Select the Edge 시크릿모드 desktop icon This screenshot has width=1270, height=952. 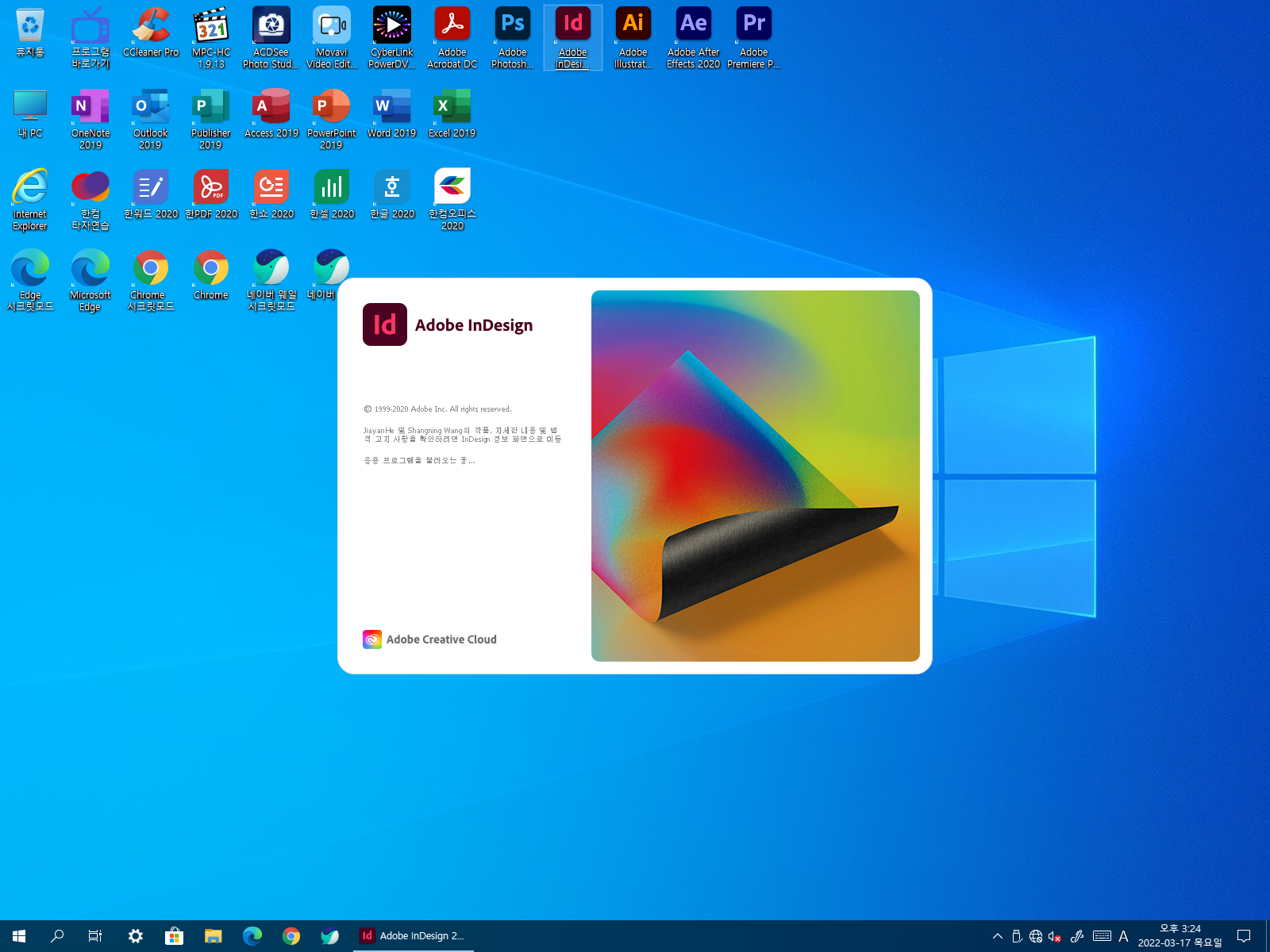tap(30, 281)
